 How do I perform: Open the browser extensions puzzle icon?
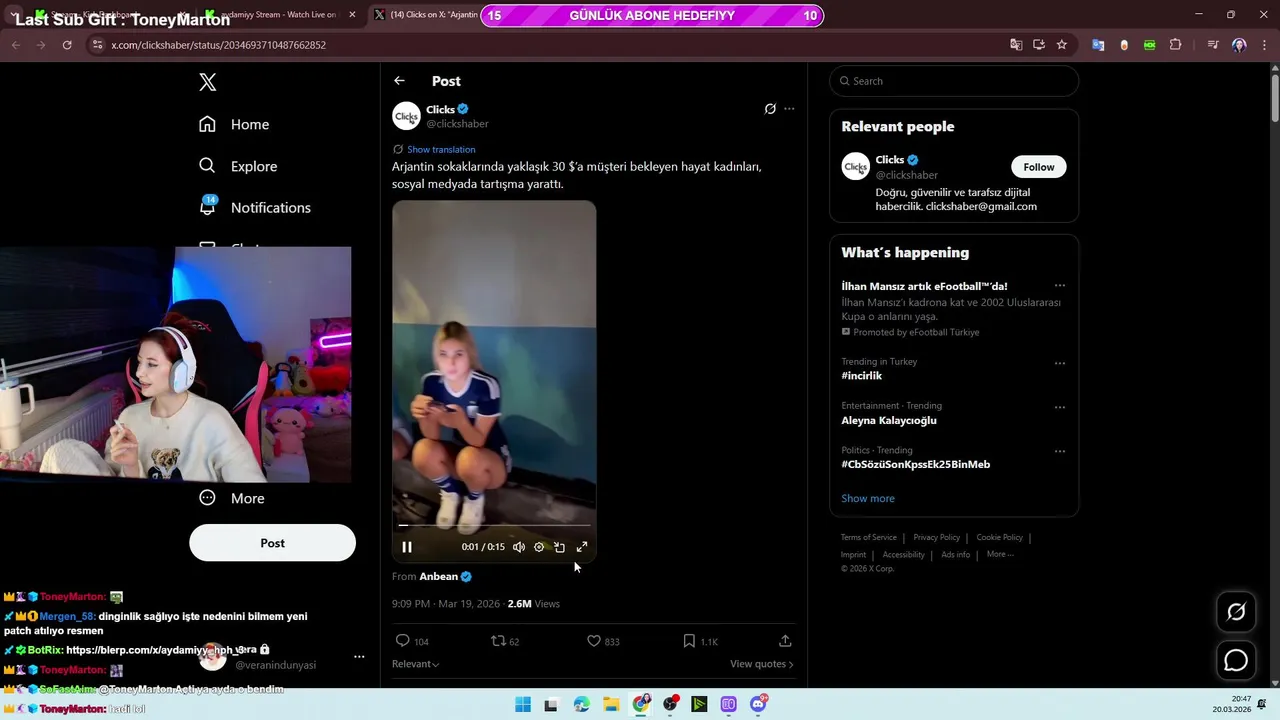point(1176,45)
